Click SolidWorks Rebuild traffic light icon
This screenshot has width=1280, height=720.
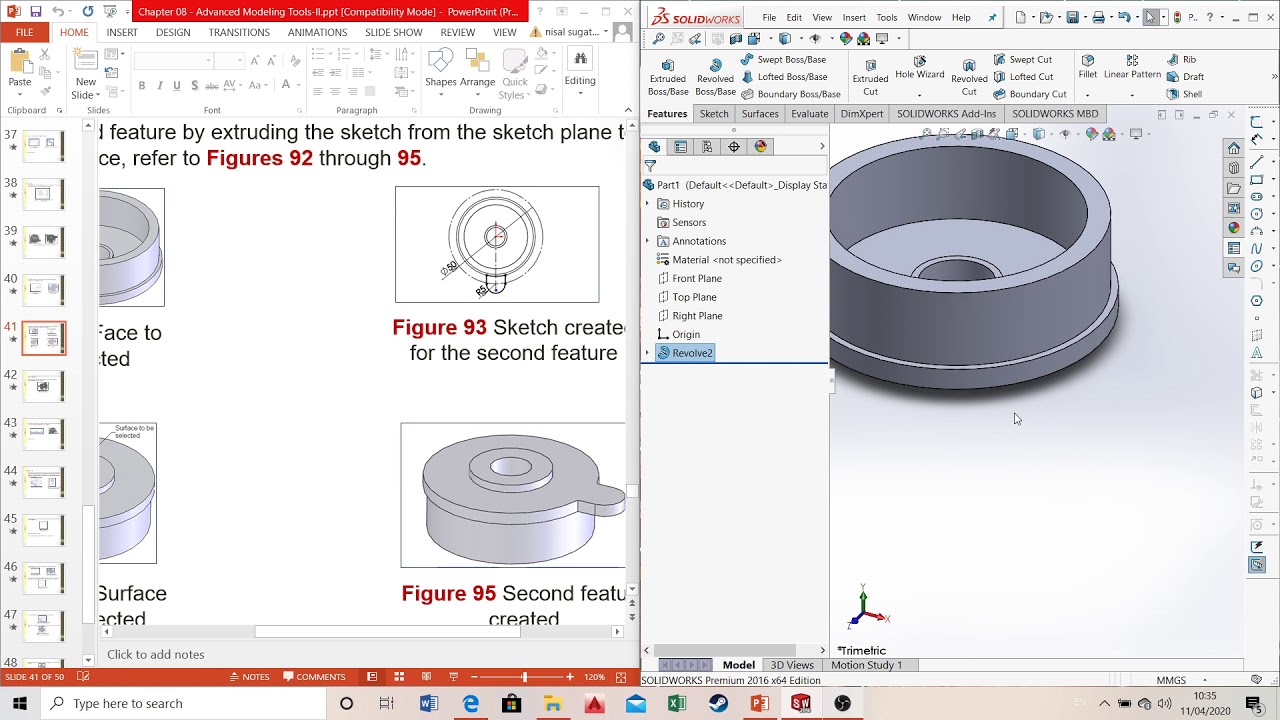(x=1178, y=18)
